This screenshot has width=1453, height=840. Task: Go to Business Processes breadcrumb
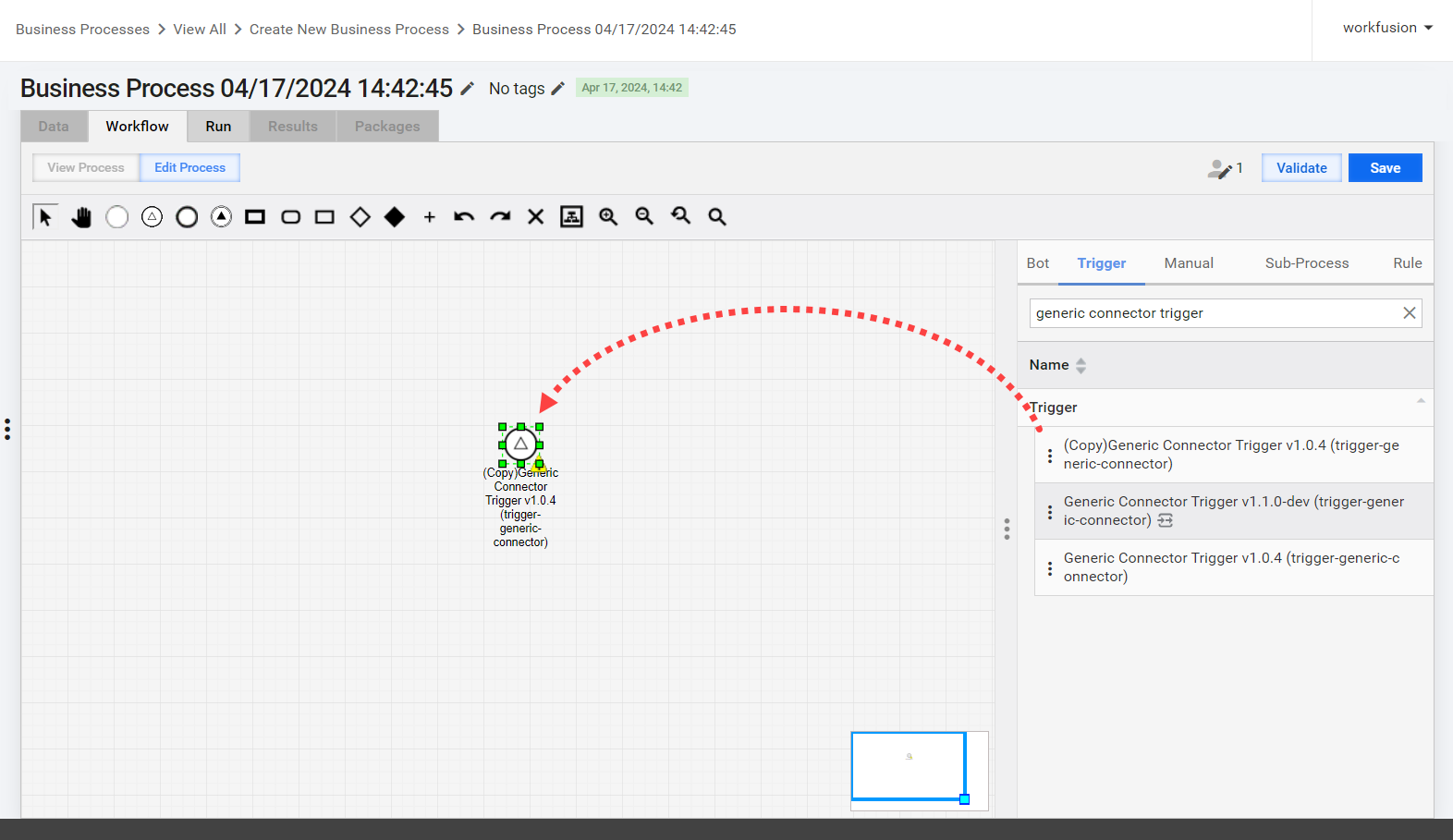pos(82,30)
